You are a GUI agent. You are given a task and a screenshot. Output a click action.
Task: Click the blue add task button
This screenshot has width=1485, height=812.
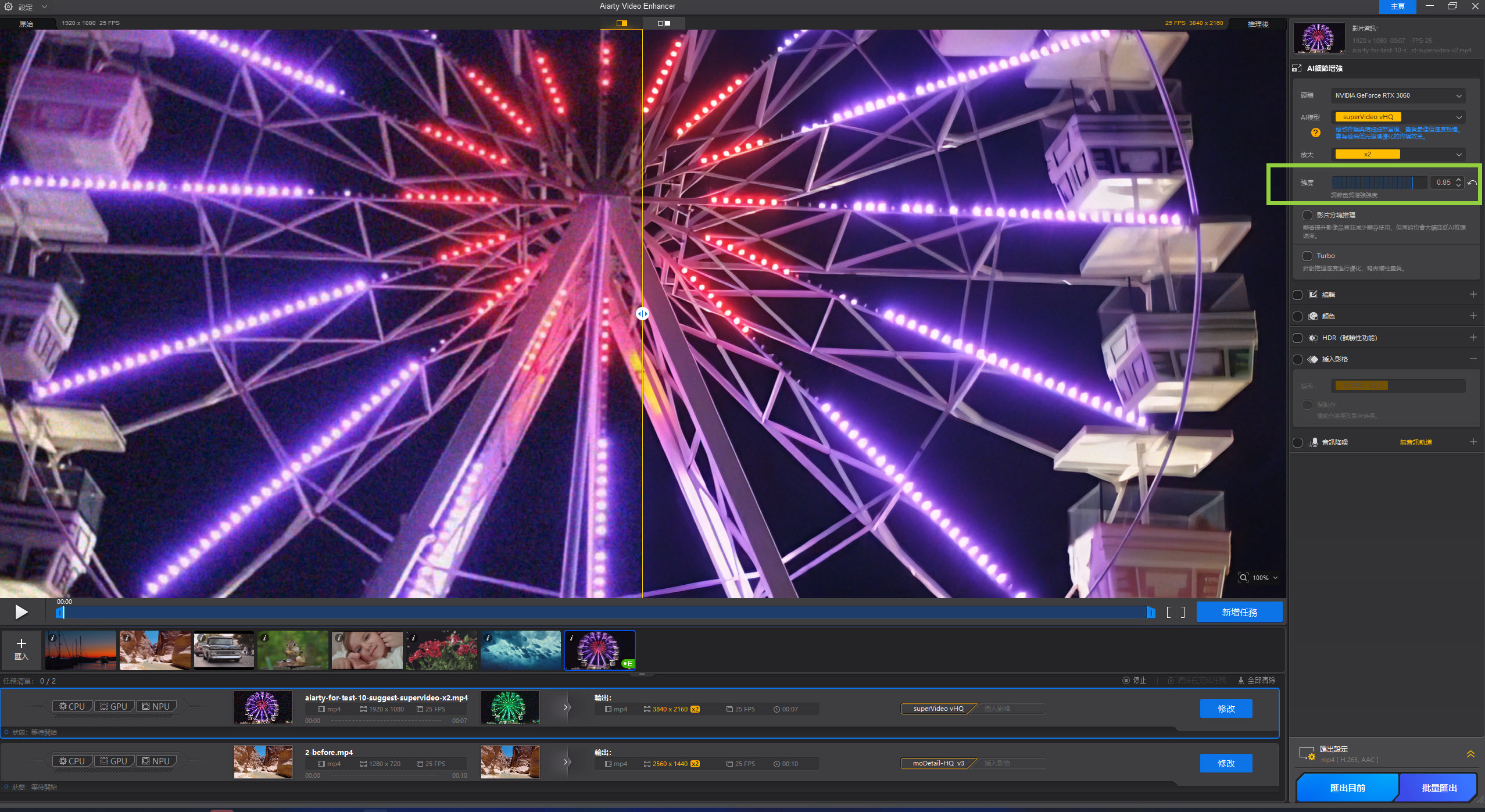(1239, 613)
